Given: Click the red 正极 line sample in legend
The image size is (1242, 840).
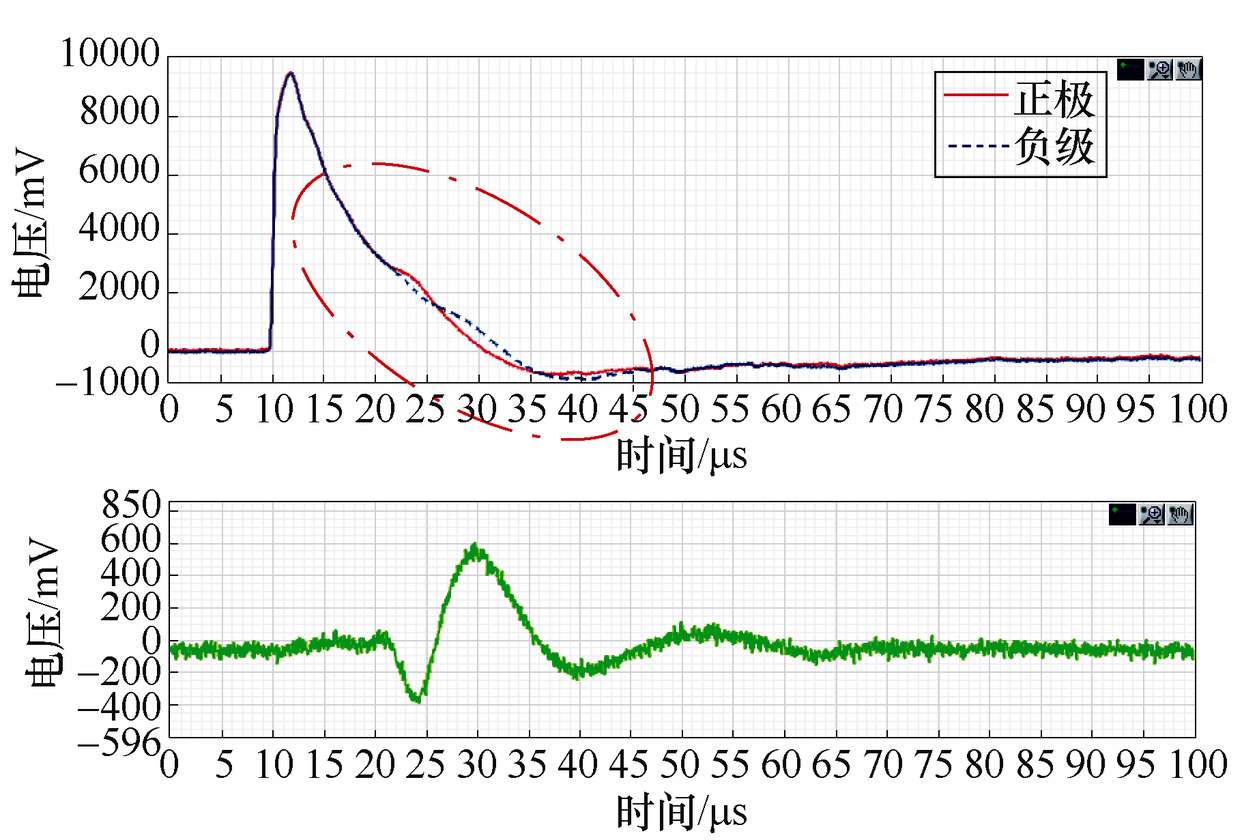Looking at the screenshot, I should point(976,96).
